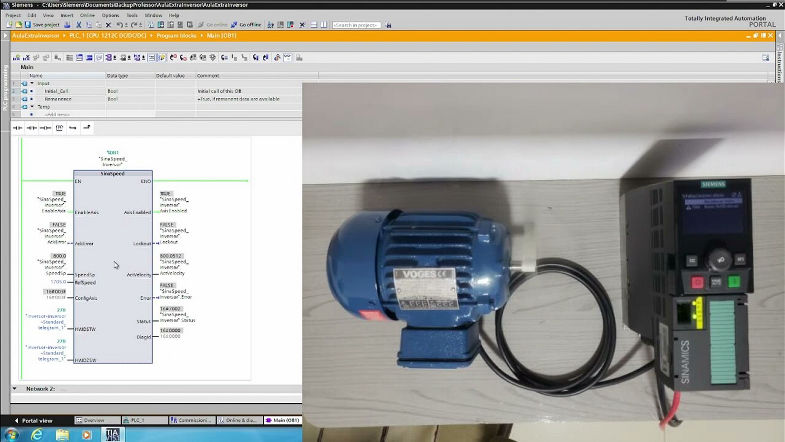
Task: Click the Redo arrow icon
Action: pyautogui.click(x=134, y=25)
